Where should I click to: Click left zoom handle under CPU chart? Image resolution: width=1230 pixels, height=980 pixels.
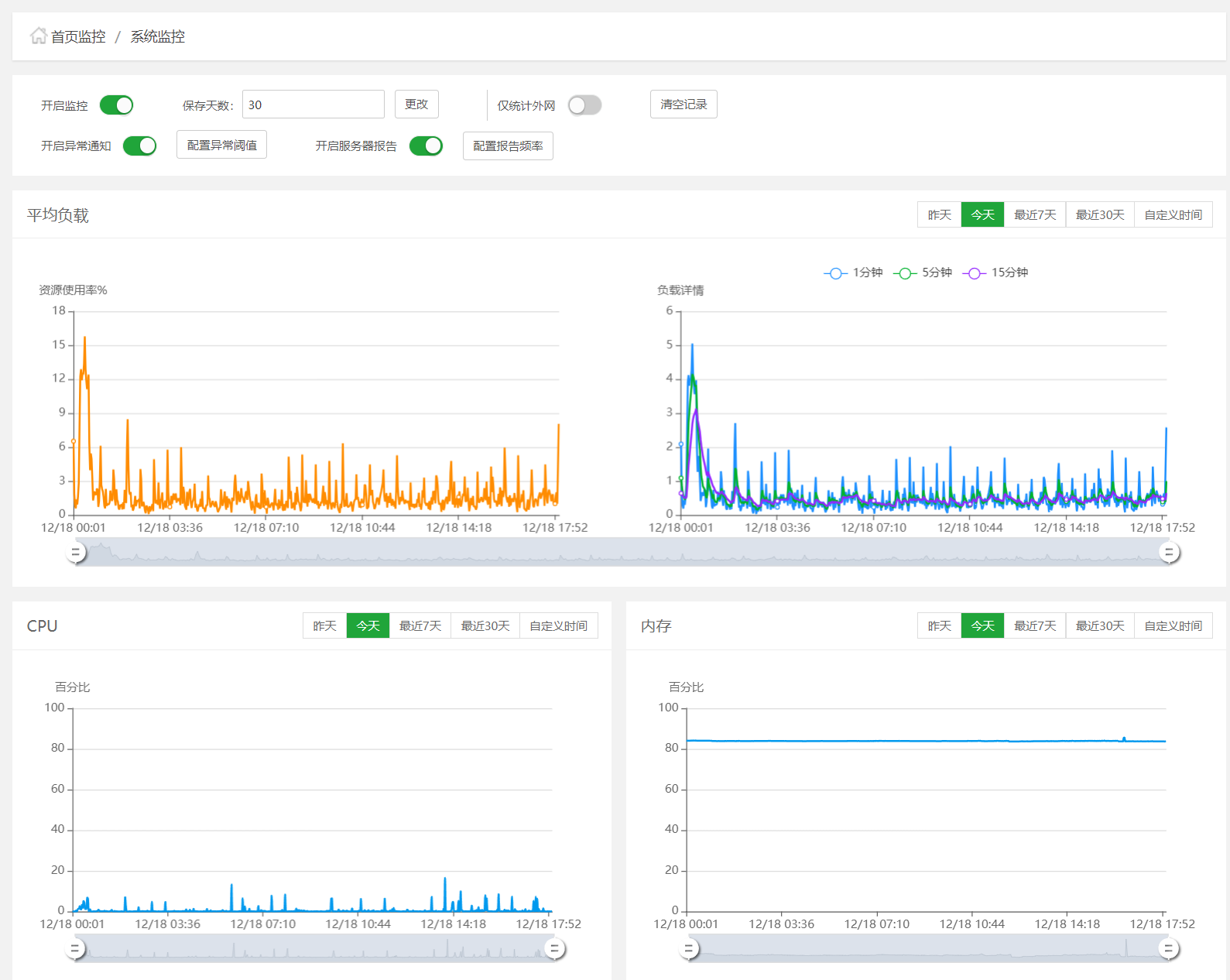tap(76, 949)
